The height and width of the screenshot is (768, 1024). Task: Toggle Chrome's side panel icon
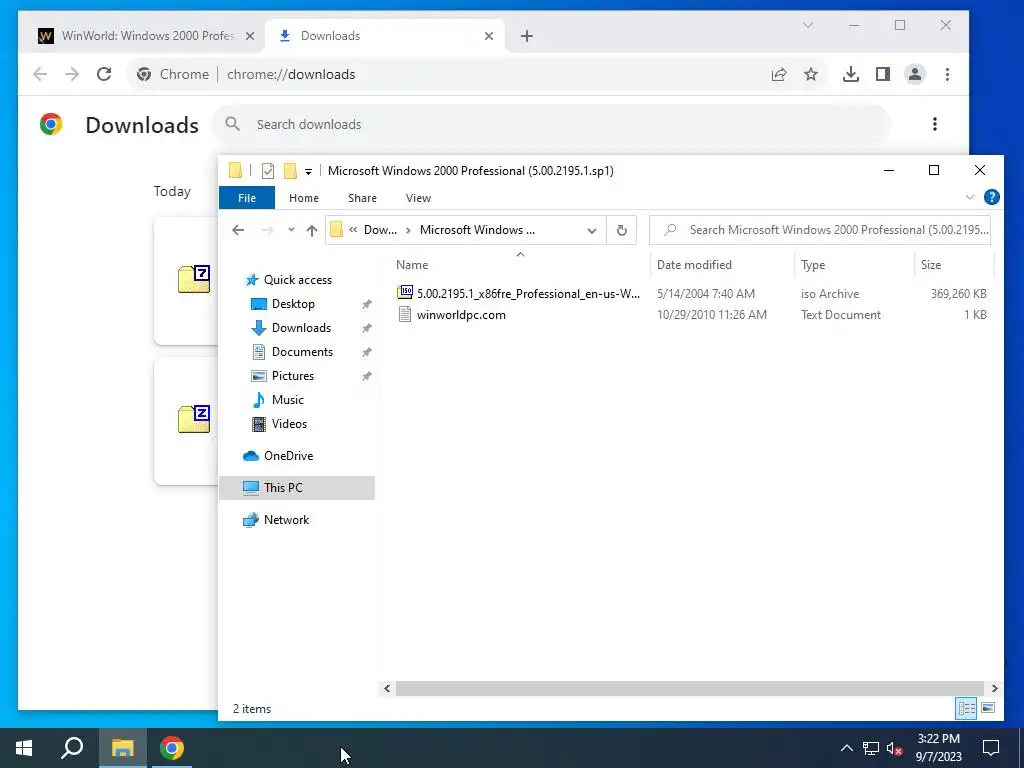coord(882,74)
